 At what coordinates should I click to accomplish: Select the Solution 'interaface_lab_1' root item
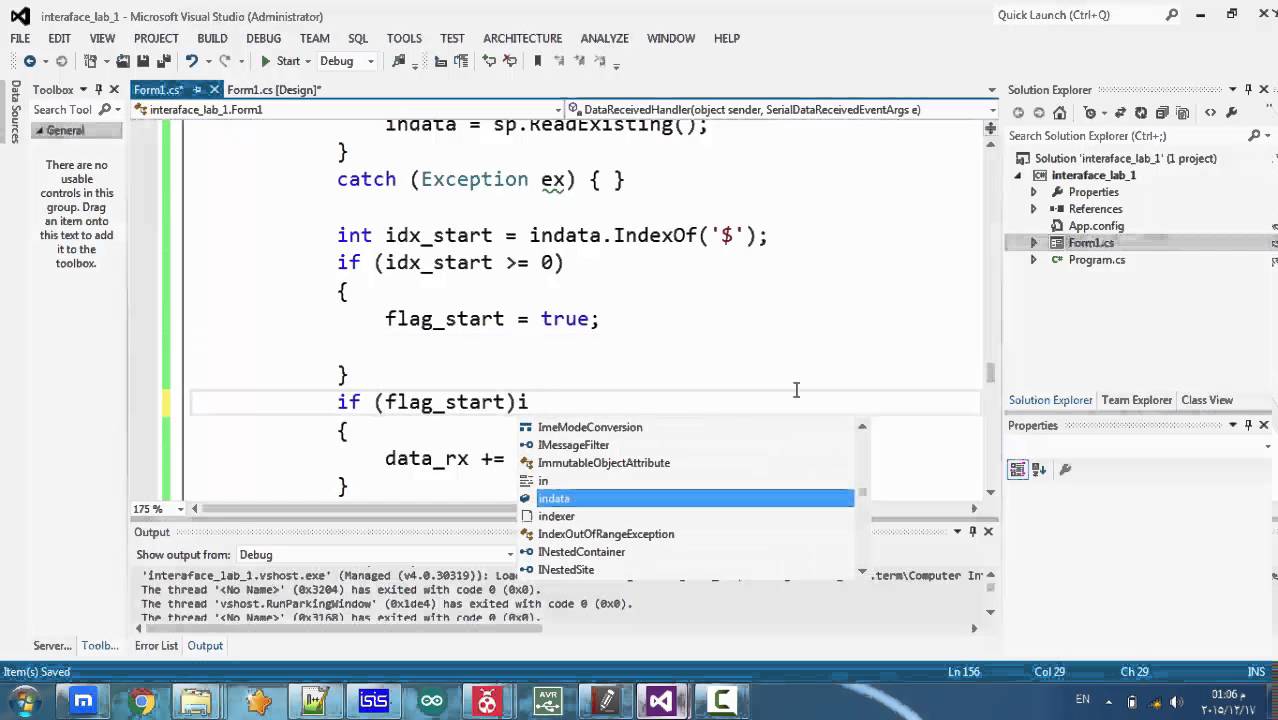(1125, 158)
